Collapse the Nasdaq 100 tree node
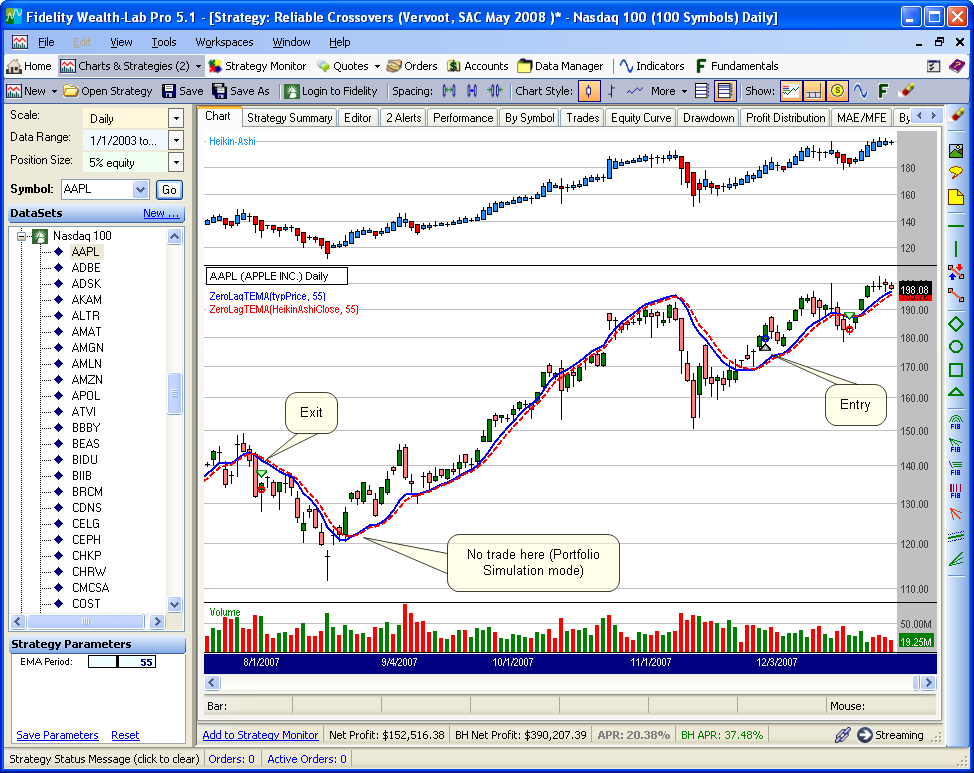Screen dimensions: 974x773 (22, 236)
